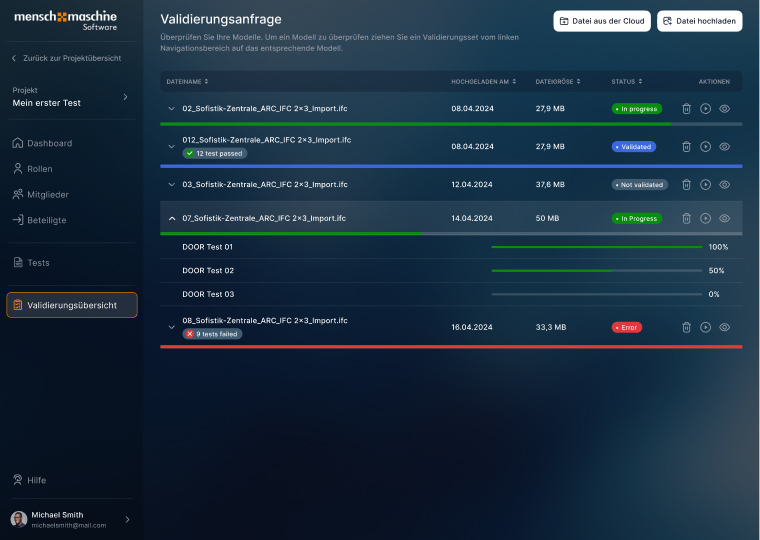The width and height of the screenshot is (760, 540).
Task: Expand the 02_Sofistik-Zentrale file row
Action: click(171, 109)
